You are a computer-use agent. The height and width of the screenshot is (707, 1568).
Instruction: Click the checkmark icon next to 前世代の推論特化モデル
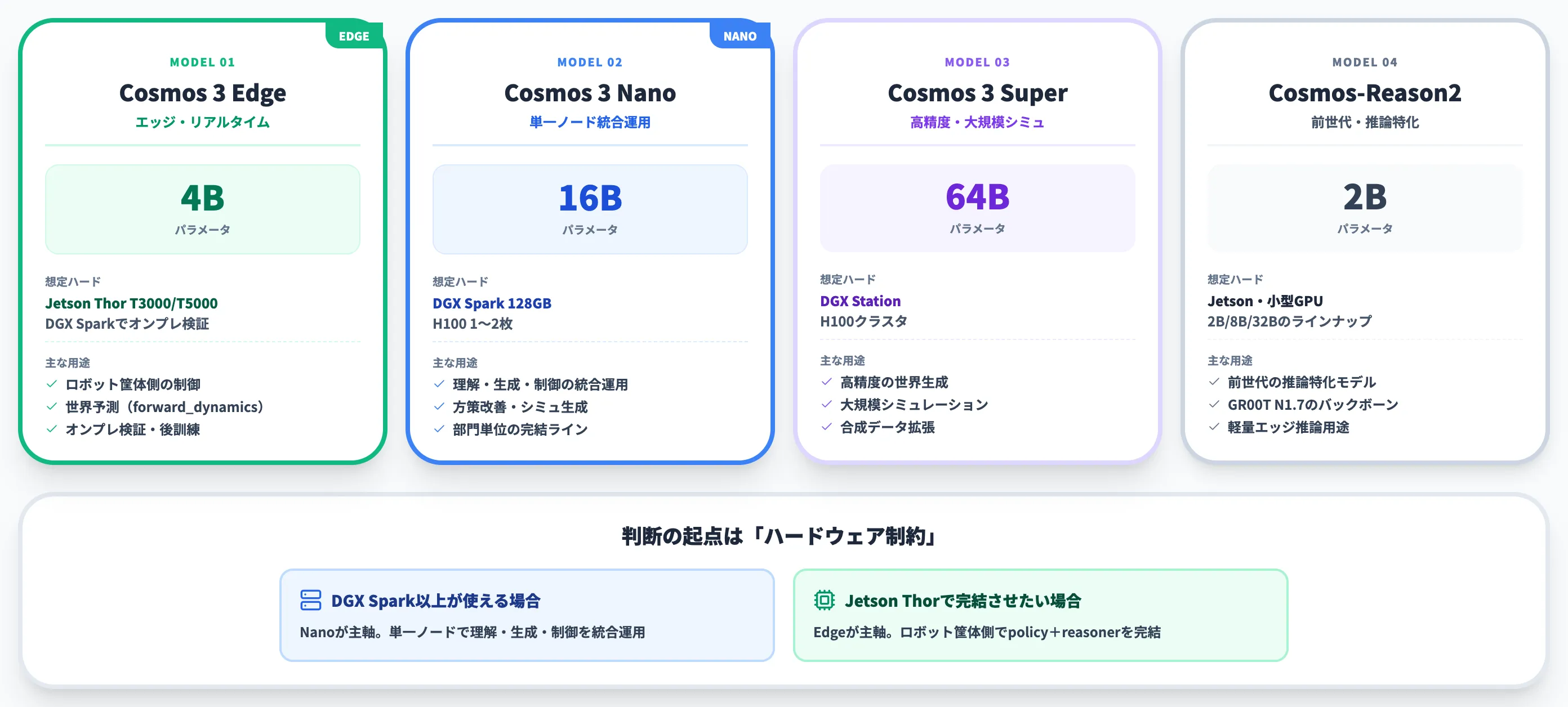coord(1214,382)
